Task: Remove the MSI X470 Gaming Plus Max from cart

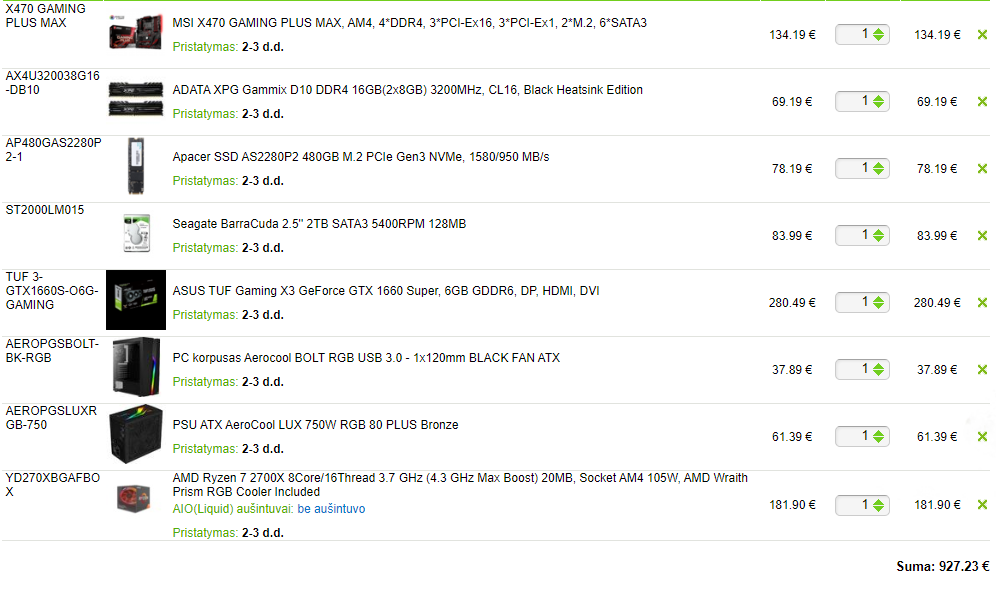Action: click(x=982, y=35)
